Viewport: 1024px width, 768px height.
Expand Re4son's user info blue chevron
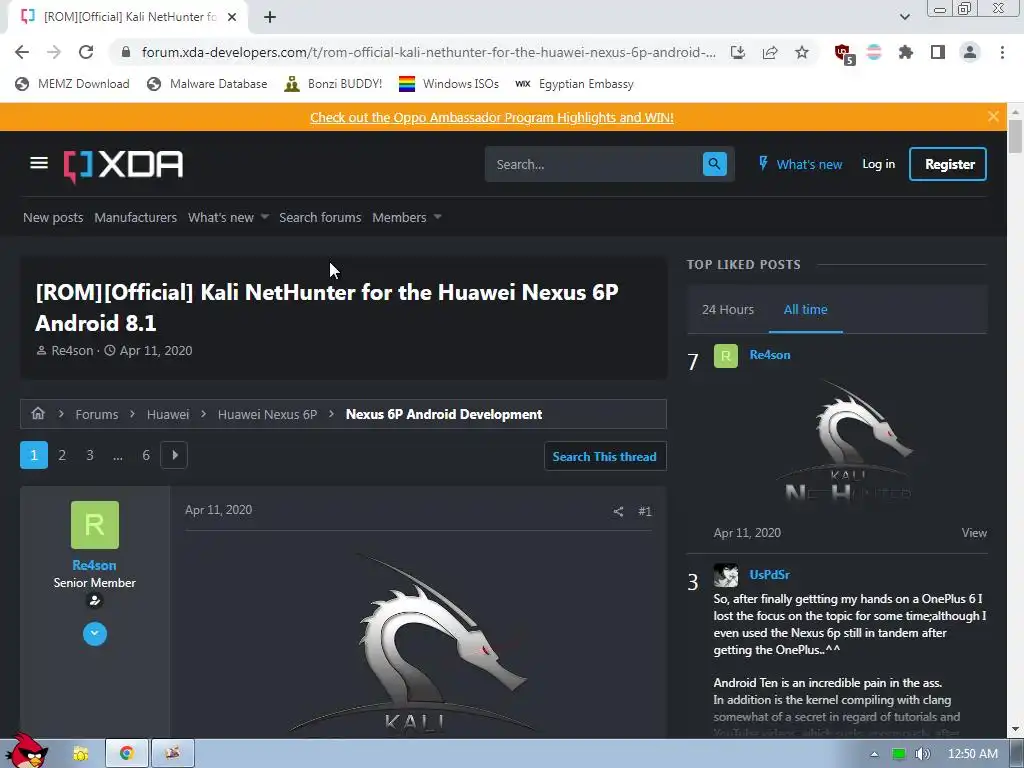click(95, 633)
